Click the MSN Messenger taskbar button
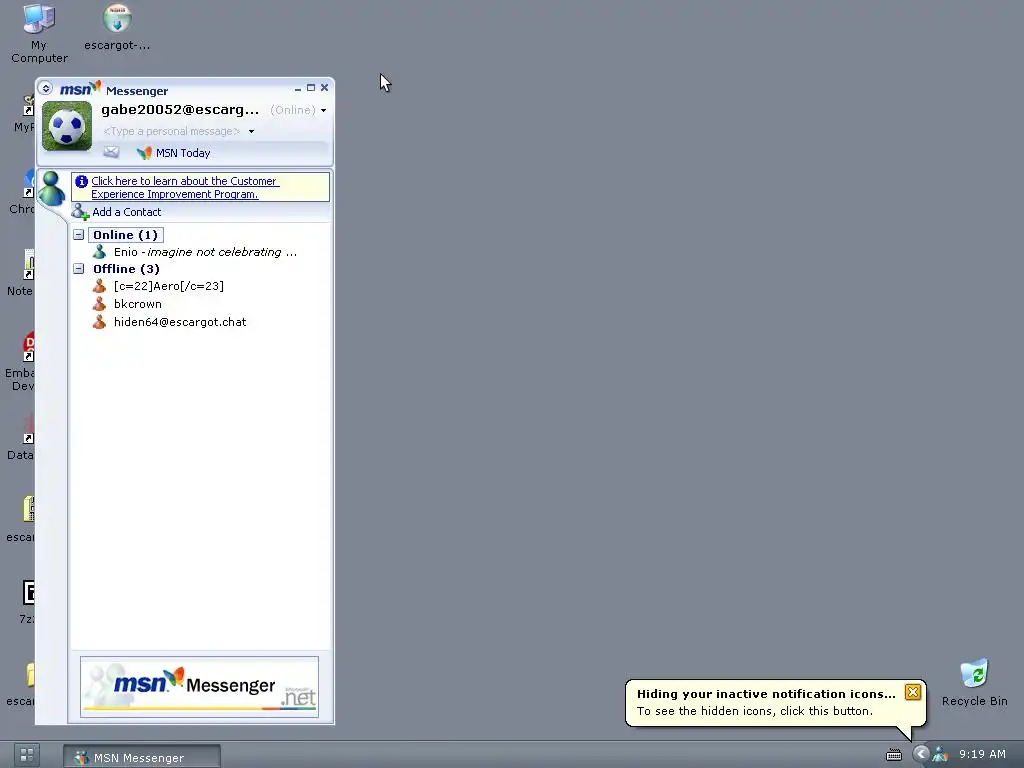The height and width of the screenshot is (768, 1024). pyautogui.click(x=142, y=757)
